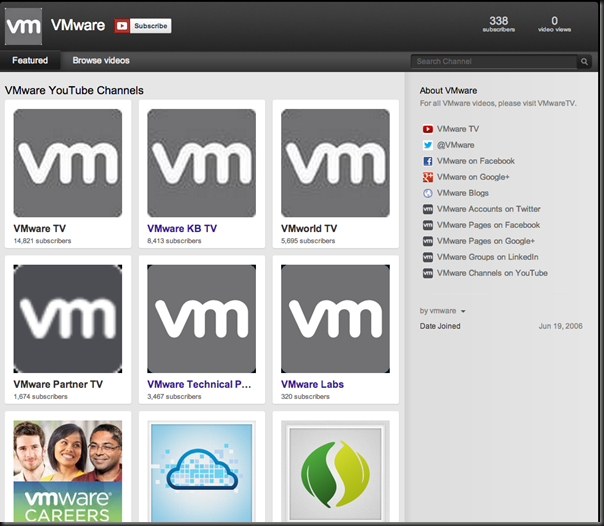The width and height of the screenshot is (604, 526).
Task: Click vm icon beside Groups on LinkedIn
Action: pos(428,257)
